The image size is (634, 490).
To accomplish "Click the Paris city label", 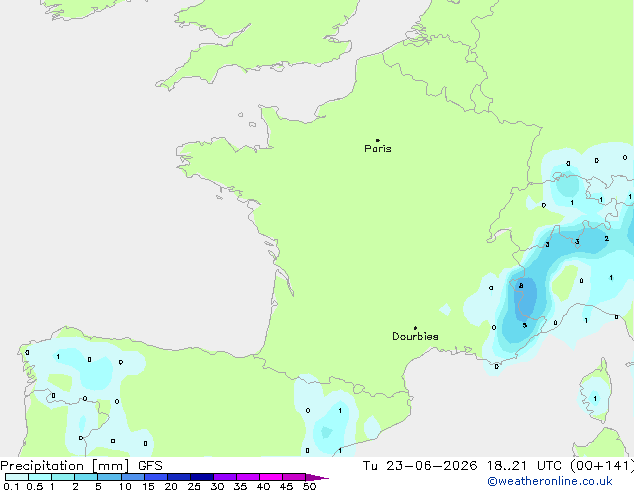I will click(378, 149).
